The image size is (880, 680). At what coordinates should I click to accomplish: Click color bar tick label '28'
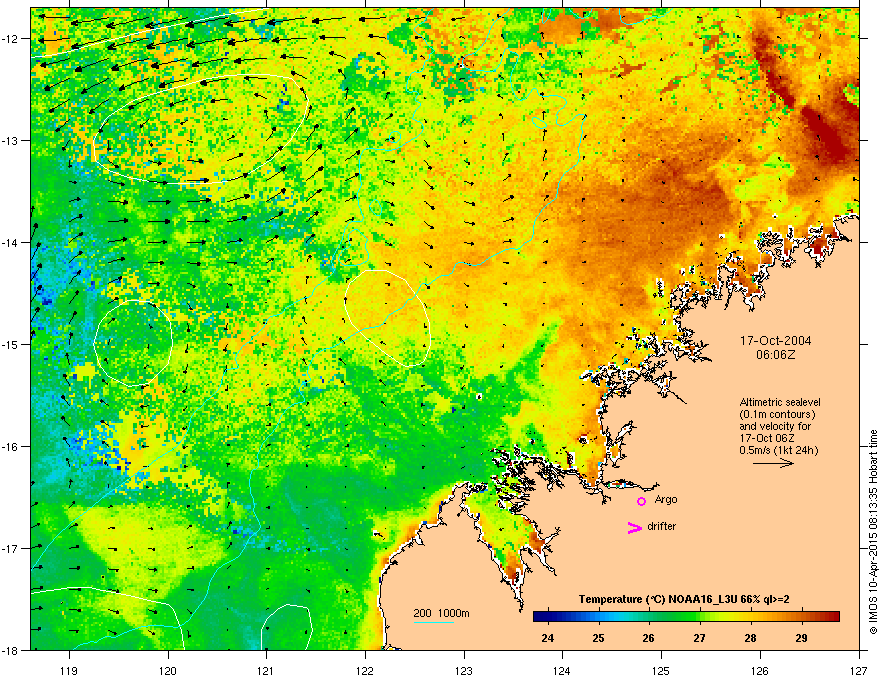pyautogui.click(x=750, y=638)
